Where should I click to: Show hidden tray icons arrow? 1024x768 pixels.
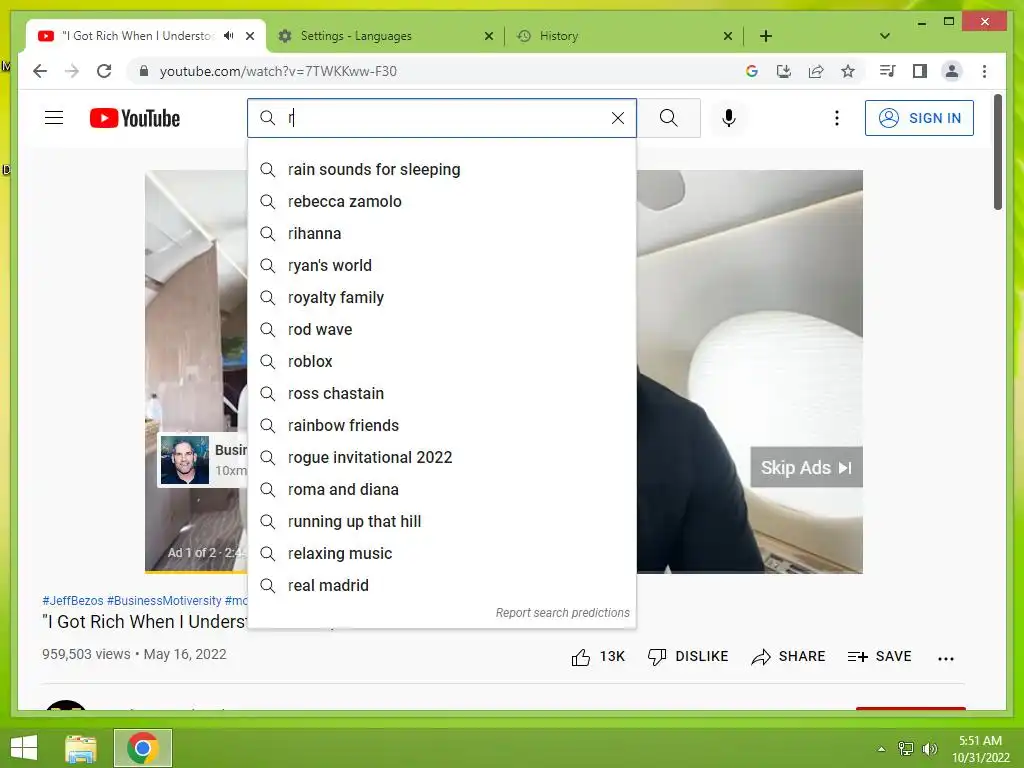pos(882,749)
